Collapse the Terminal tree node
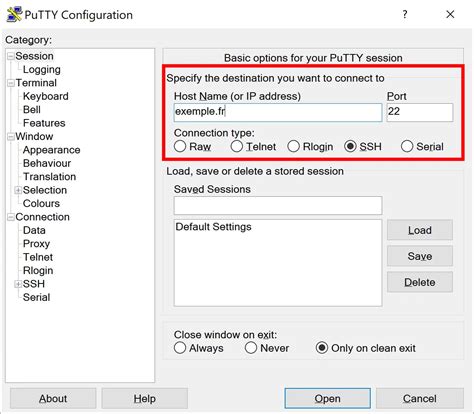This screenshot has width=474, height=414. coord(11,83)
